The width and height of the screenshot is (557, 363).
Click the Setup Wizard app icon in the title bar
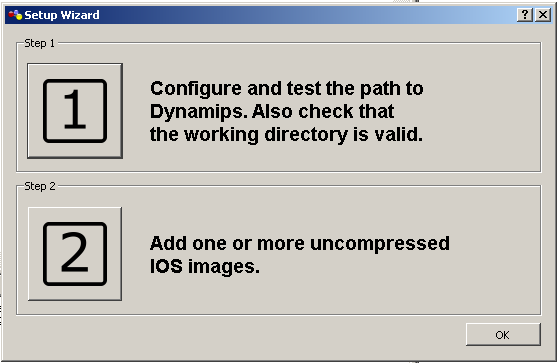[15, 15]
